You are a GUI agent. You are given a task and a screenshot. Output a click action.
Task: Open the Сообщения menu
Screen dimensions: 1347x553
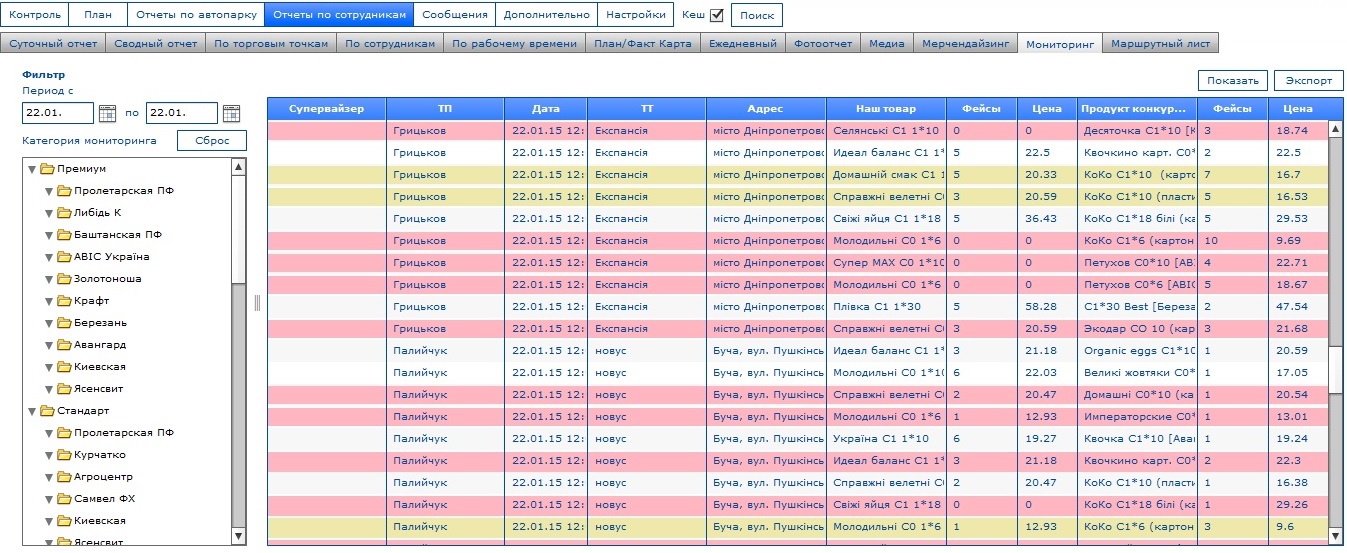pos(455,15)
